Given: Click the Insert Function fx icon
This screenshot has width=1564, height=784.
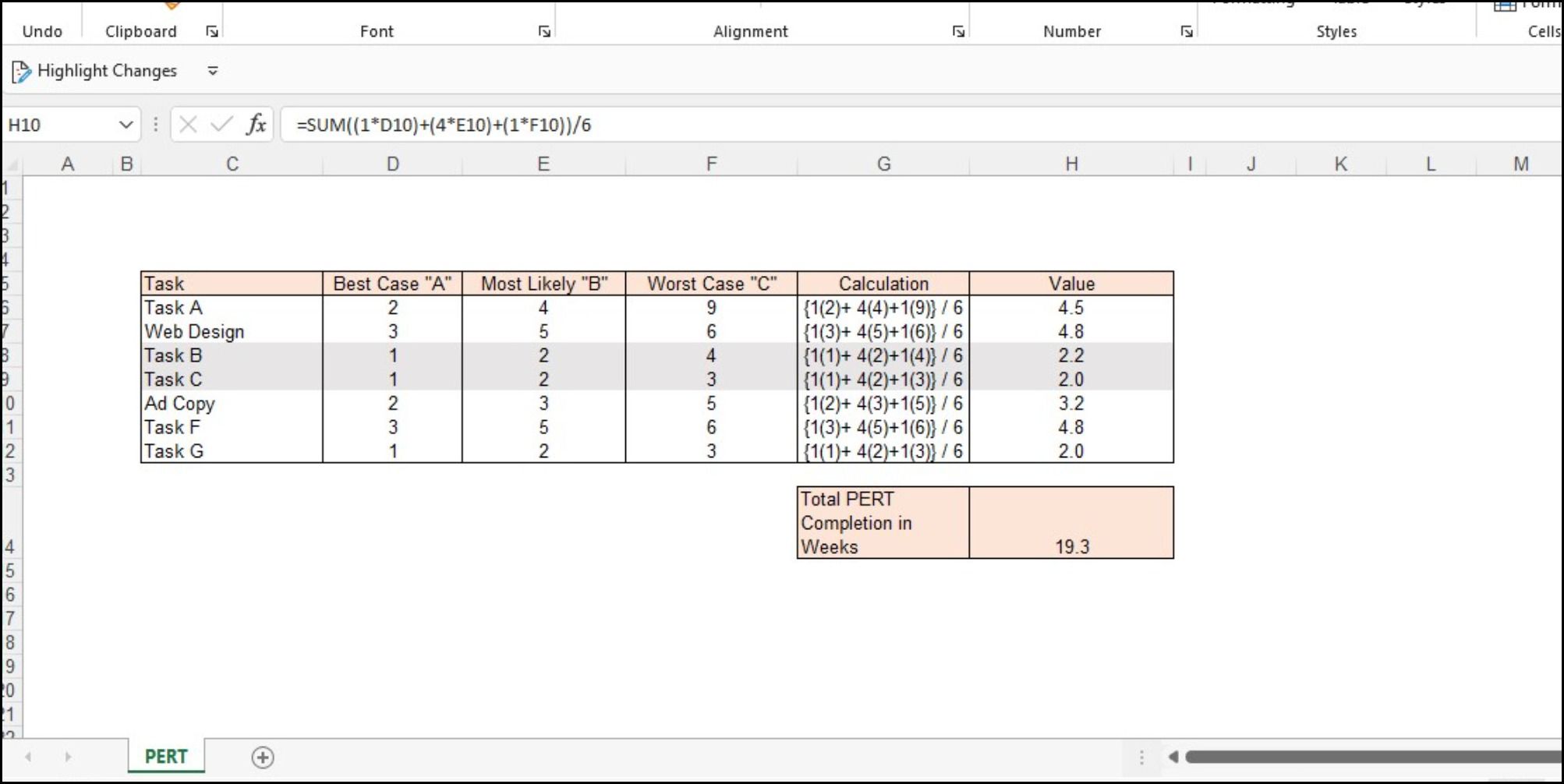Looking at the screenshot, I should [x=256, y=125].
